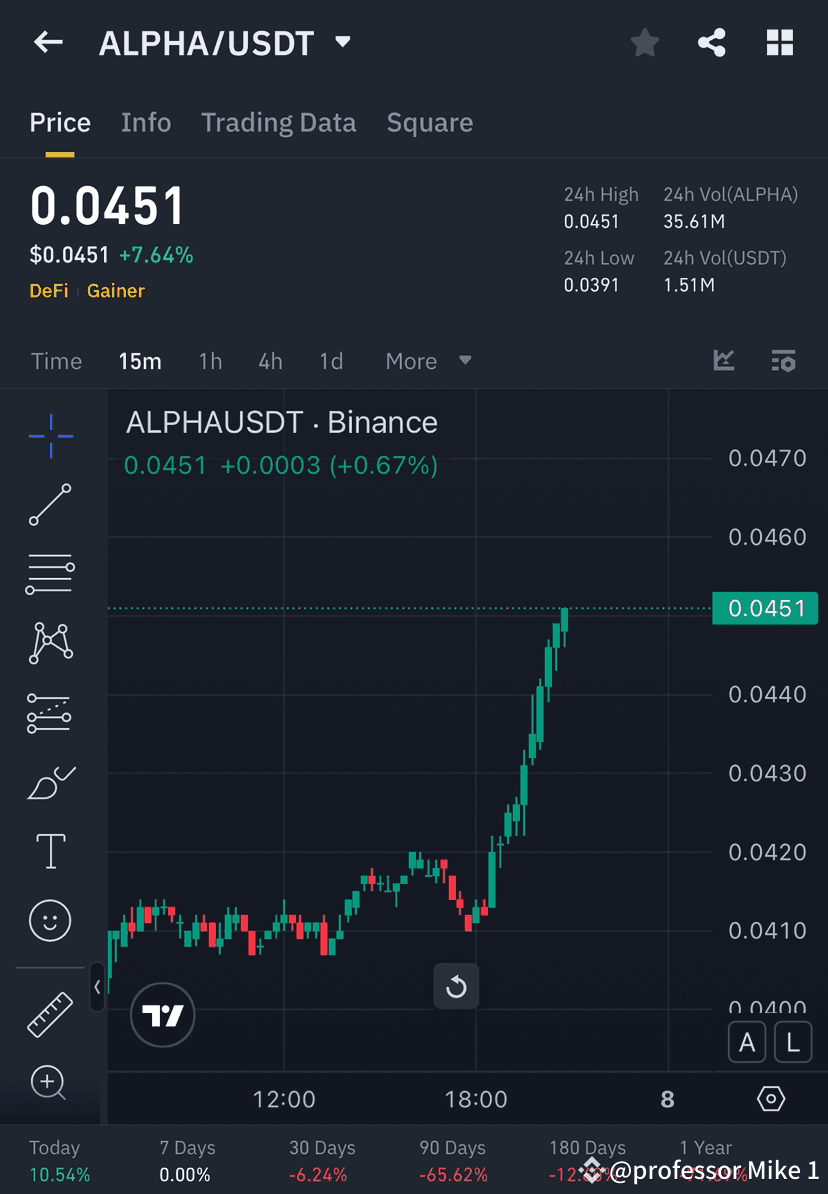Switch to the Trading Data tab
Image resolution: width=828 pixels, height=1194 pixels.
[x=278, y=122]
